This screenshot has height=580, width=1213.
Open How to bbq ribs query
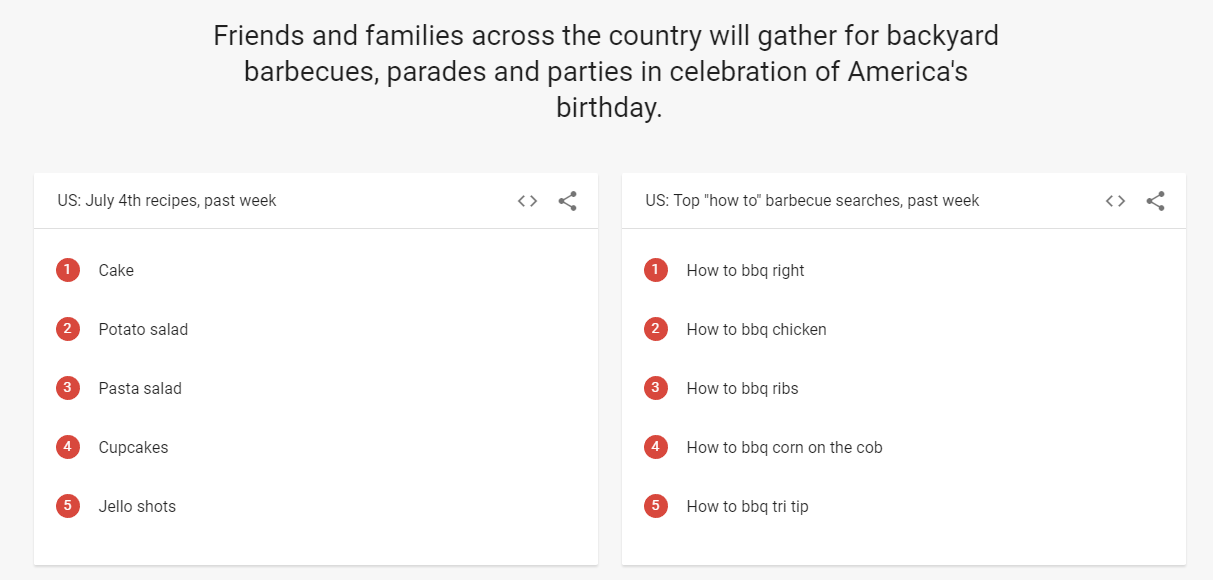pyautogui.click(x=742, y=389)
